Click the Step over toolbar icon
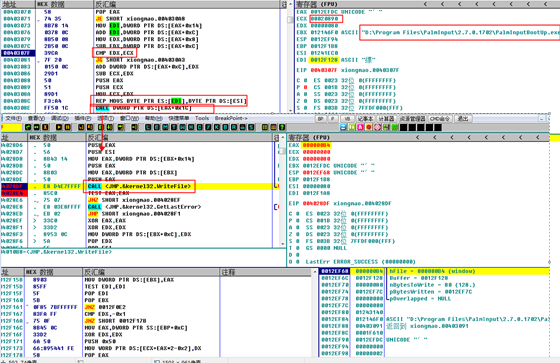The image size is (560, 363). 90,127
